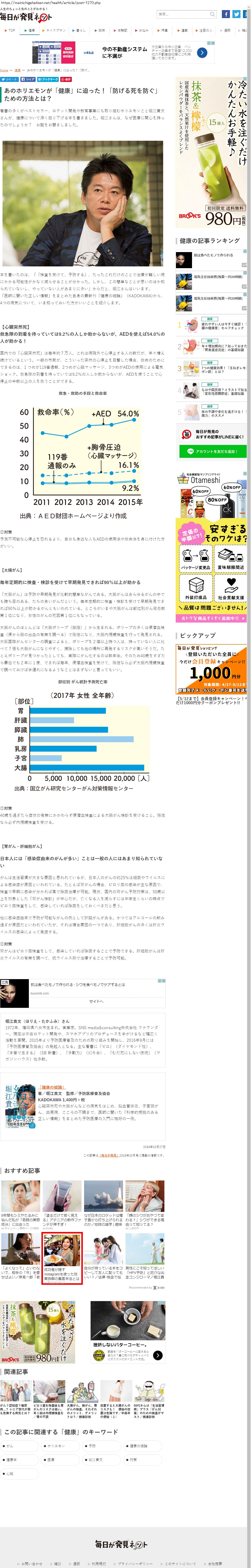This screenshot has width=251, height=1568.
Task: Select the TOP navigation item
Action: tap(10, 30)
